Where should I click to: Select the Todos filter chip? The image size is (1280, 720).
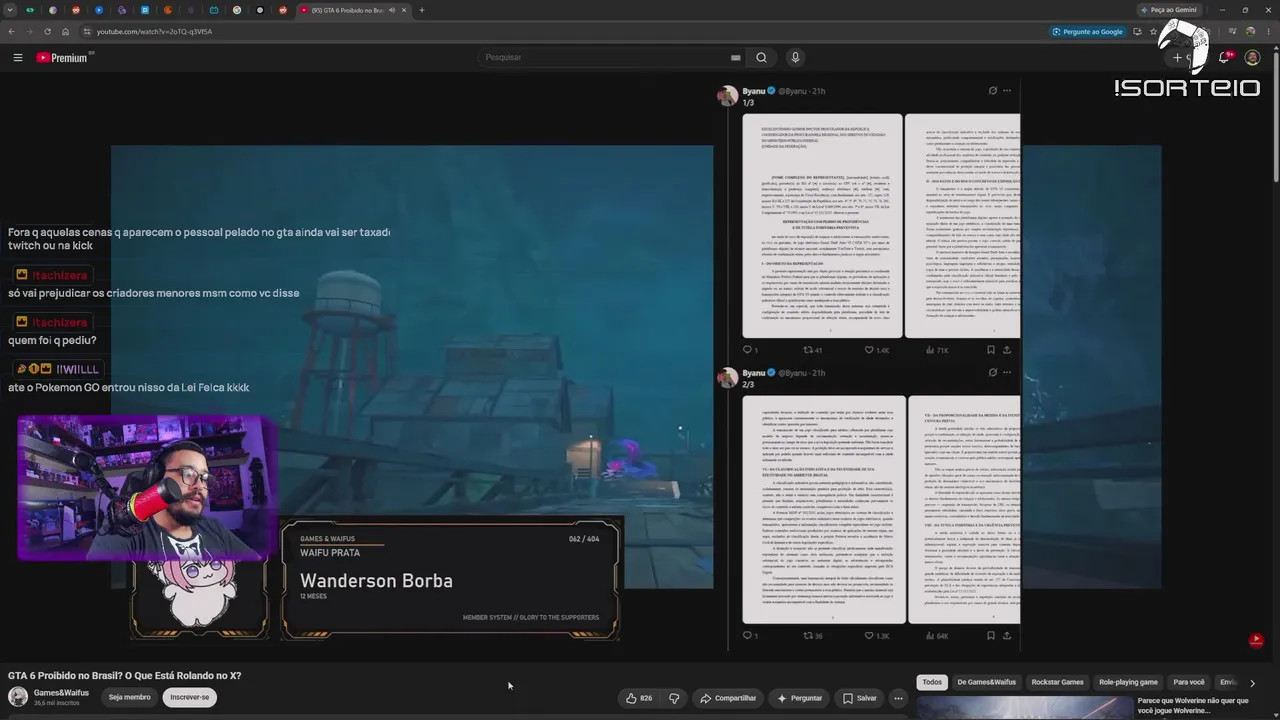coord(932,683)
